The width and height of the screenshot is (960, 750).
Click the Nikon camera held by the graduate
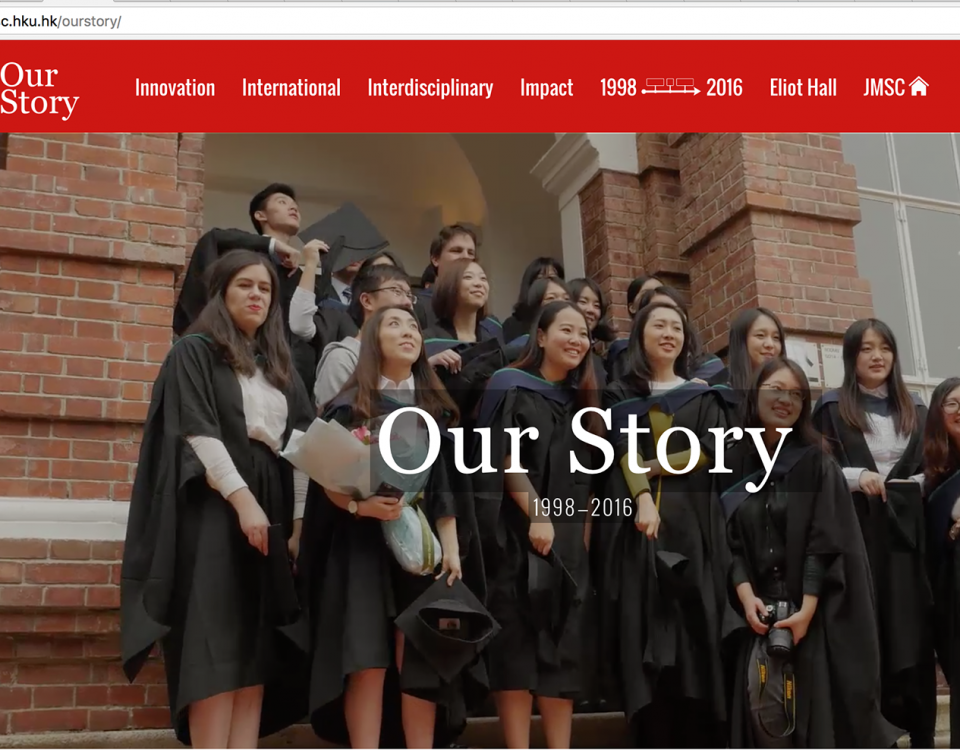click(777, 628)
